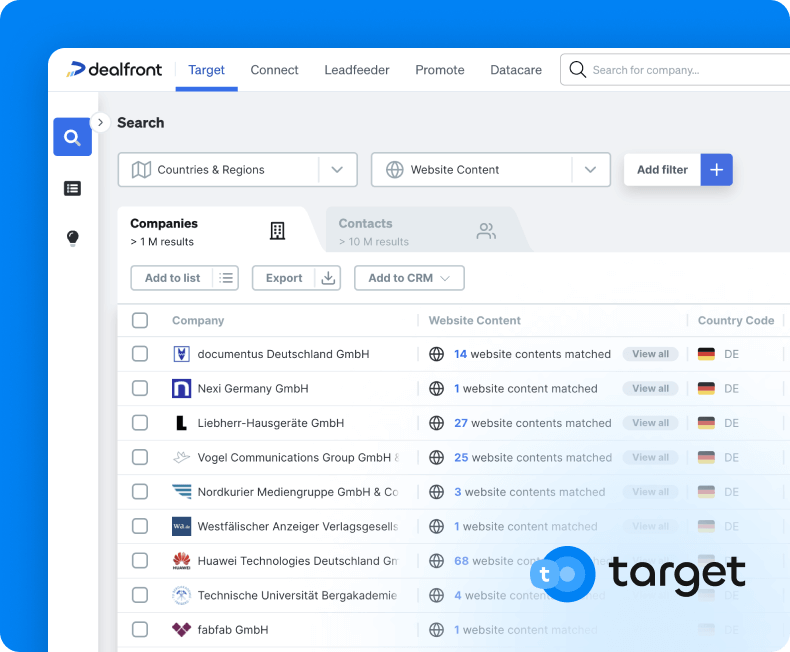This screenshot has width=790, height=652.
Task: Check the fabfab GmbH row
Action: point(140,630)
